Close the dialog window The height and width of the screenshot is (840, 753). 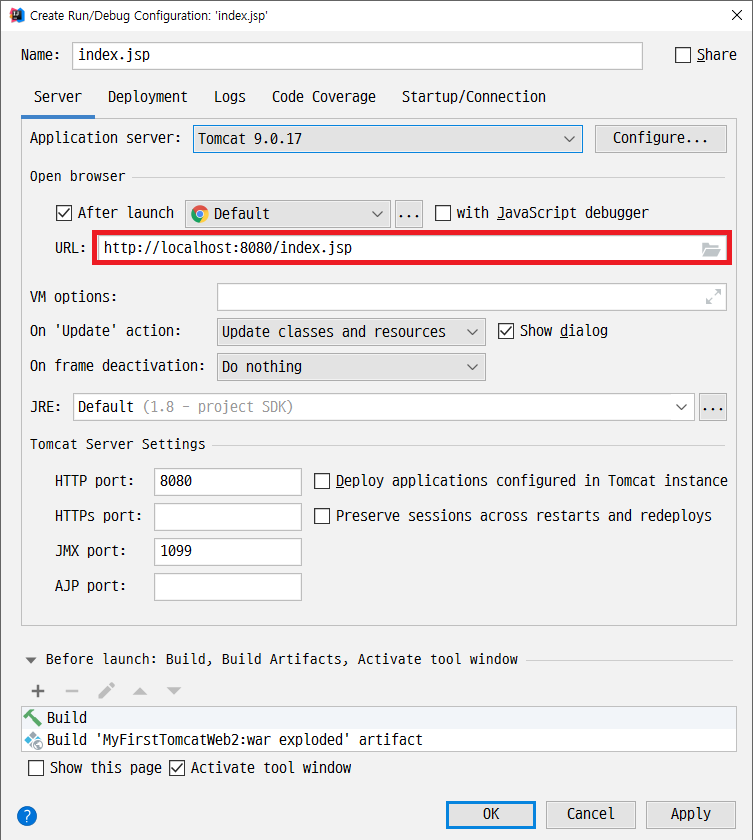pos(737,15)
